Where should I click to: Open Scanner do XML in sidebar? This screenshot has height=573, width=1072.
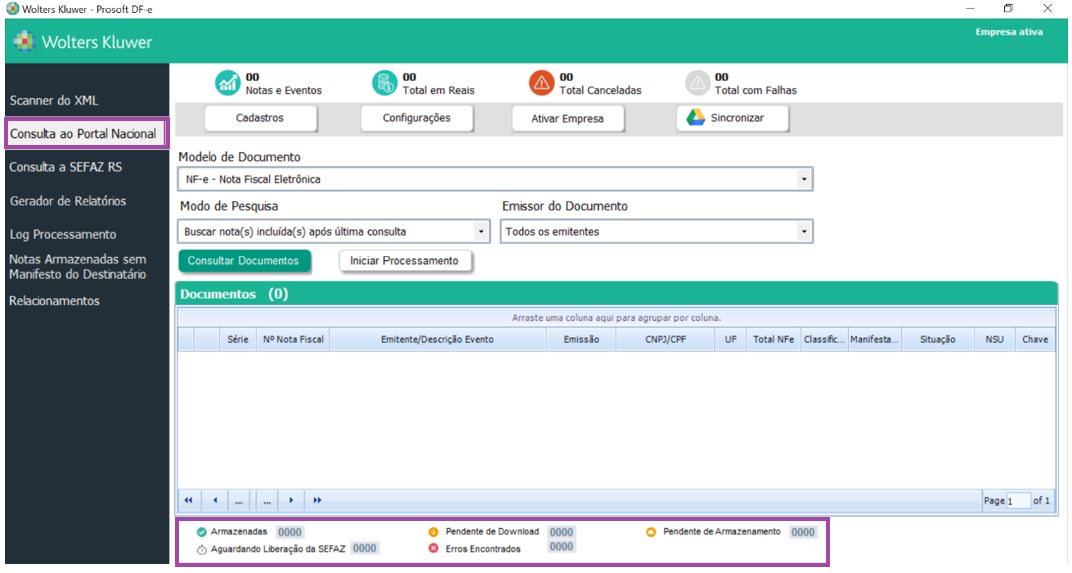click(54, 101)
